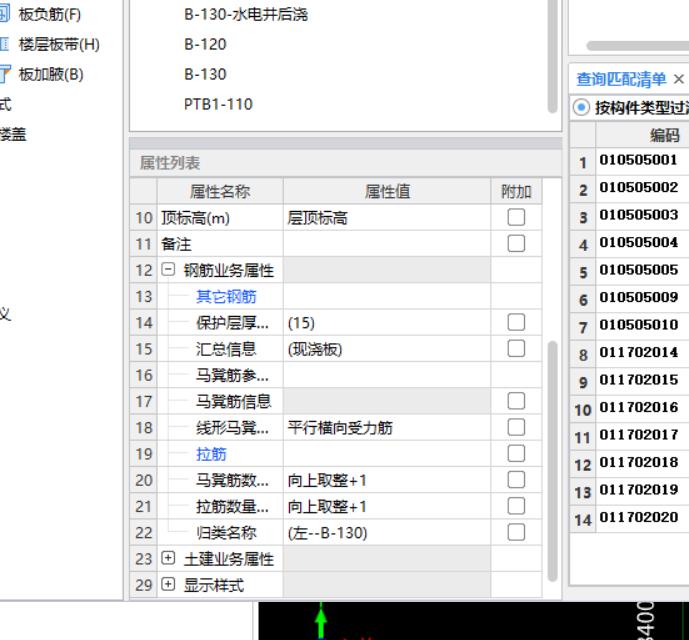Click horizontal scrollbar above 查询匹配清单
This screenshot has height=640, width=689.
(x=637, y=46)
